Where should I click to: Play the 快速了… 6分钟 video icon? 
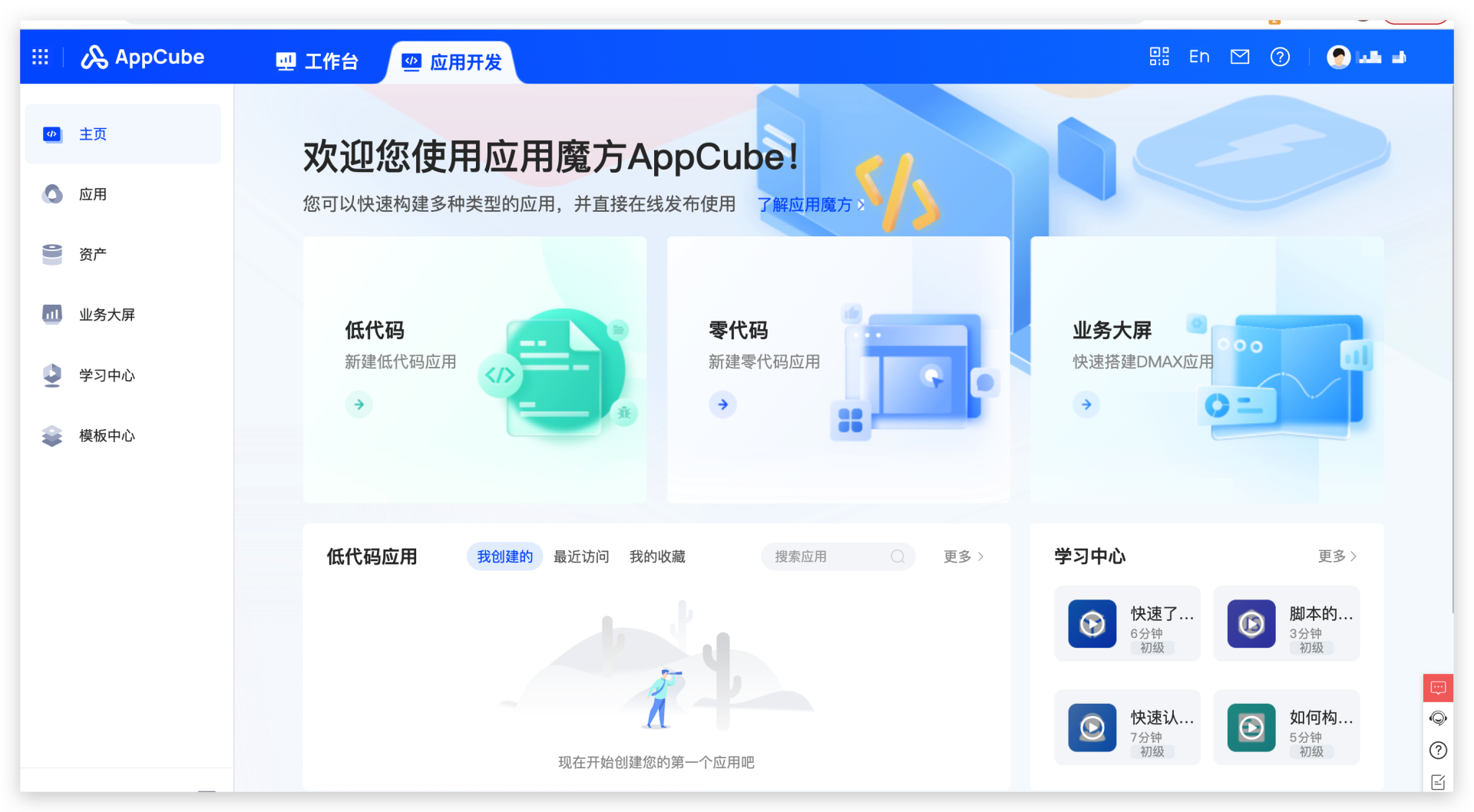pos(1092,624)
